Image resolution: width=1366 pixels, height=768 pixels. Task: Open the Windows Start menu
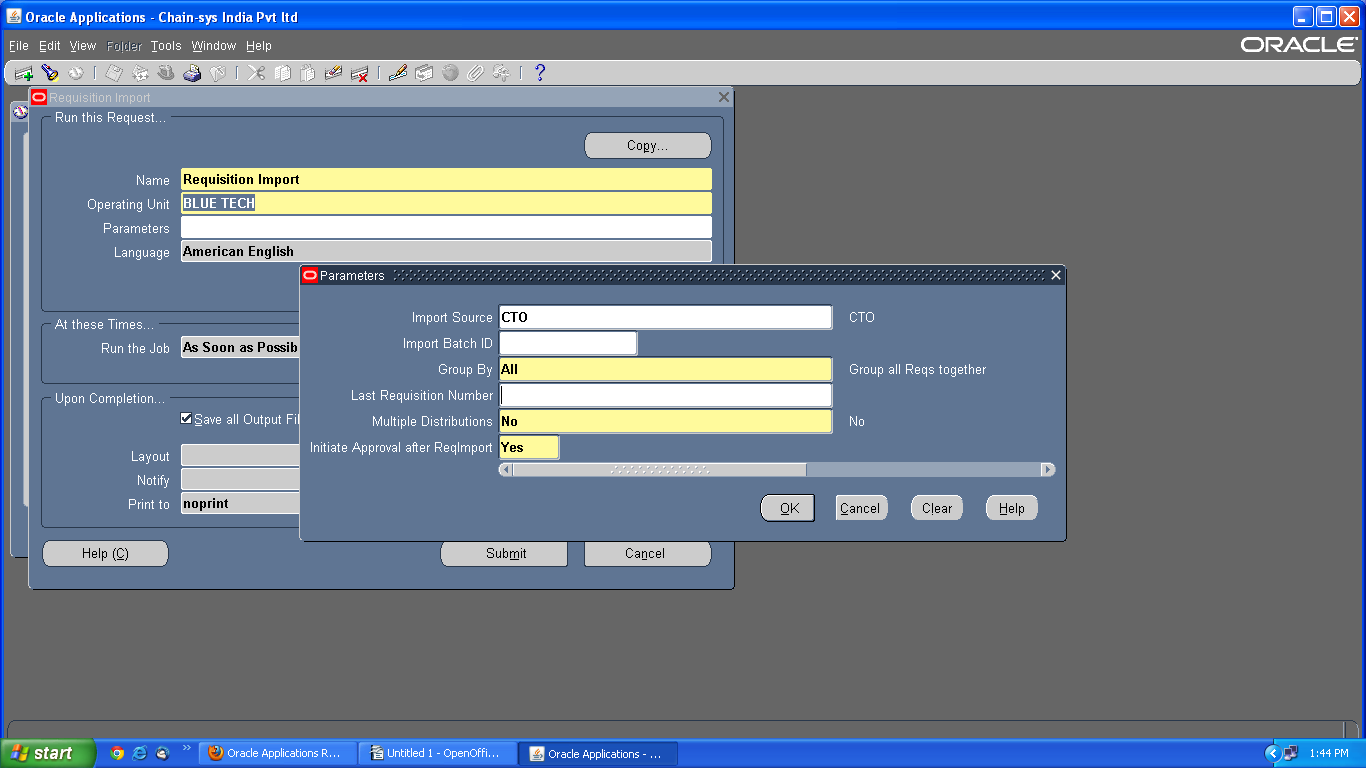coord(48,753)
